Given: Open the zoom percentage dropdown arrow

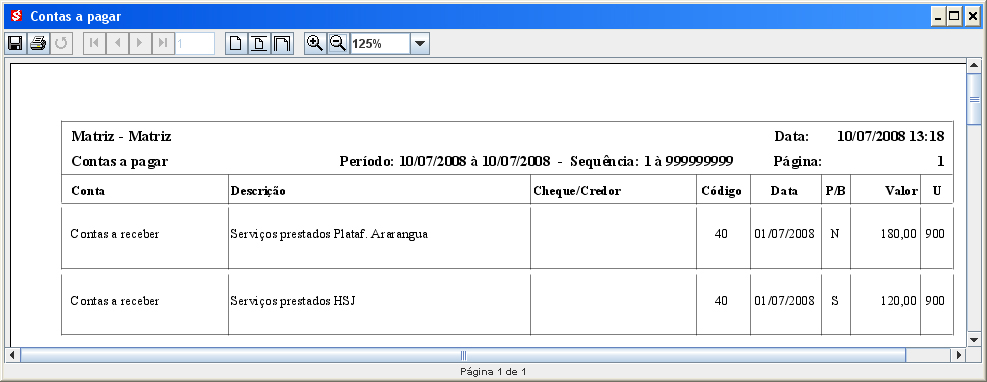Looking at the screenshot, I should coord(420,44).
